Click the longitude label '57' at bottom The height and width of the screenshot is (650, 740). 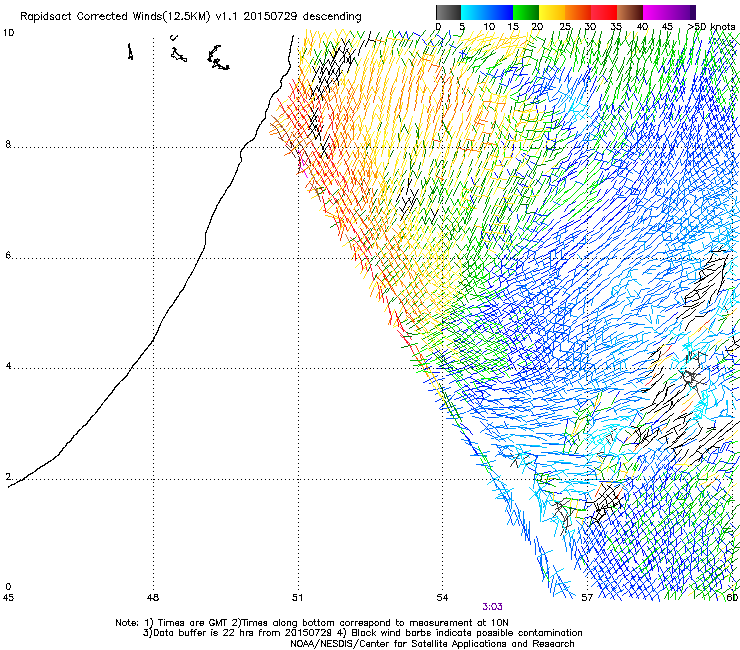[x=587, y=598]
